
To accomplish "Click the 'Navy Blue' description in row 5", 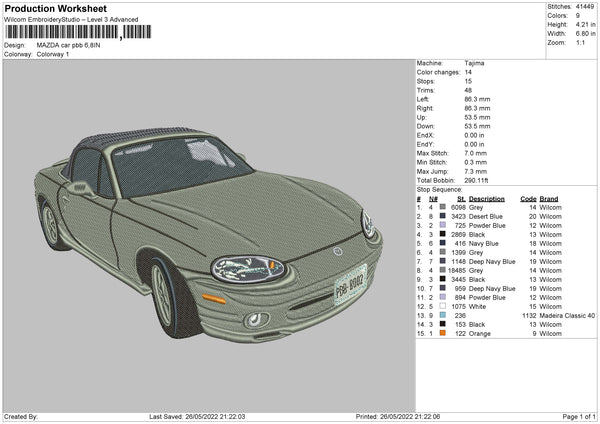I will (x=484, y=243).
